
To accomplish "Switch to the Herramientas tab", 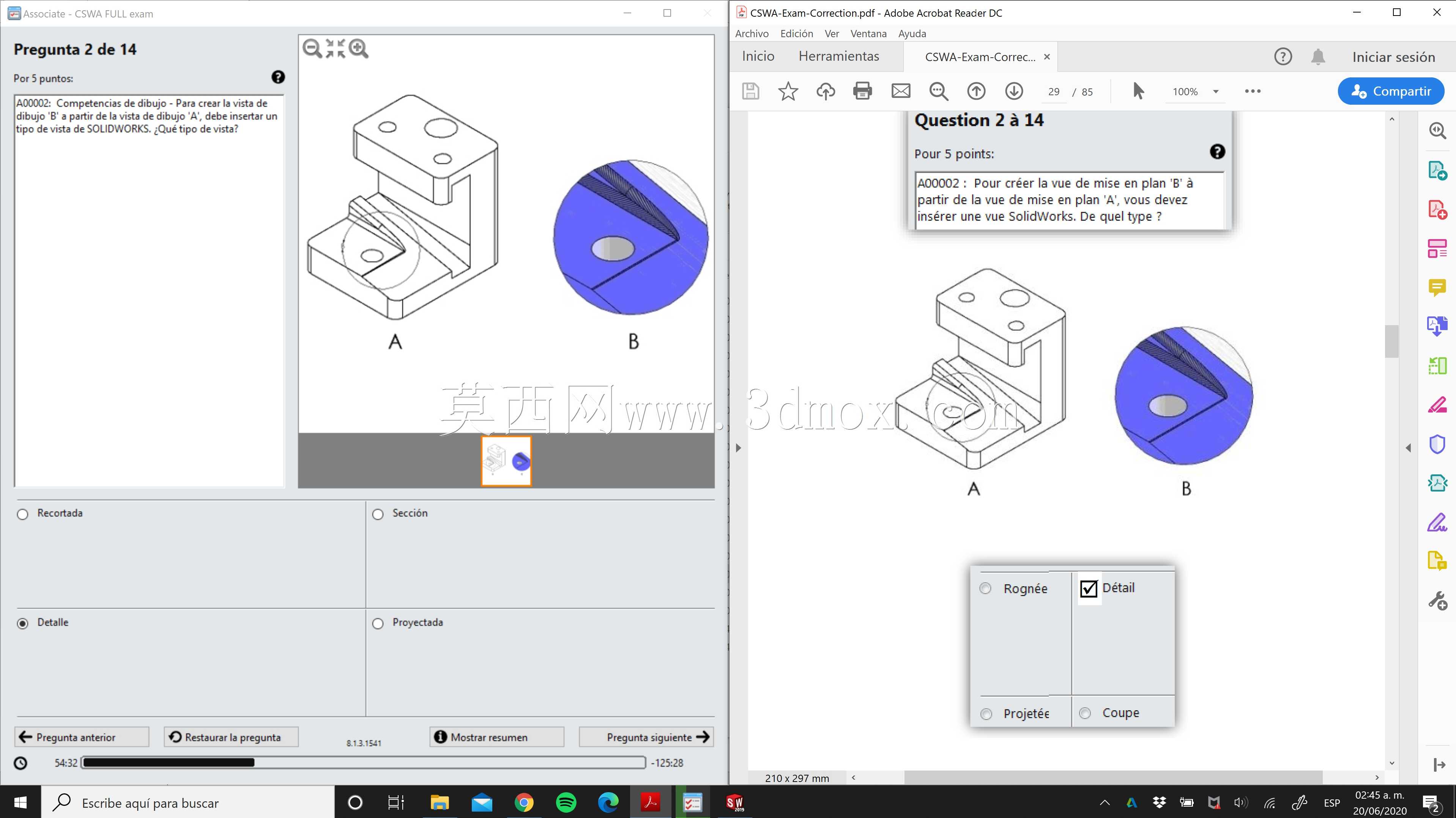I will pos(839,56).
